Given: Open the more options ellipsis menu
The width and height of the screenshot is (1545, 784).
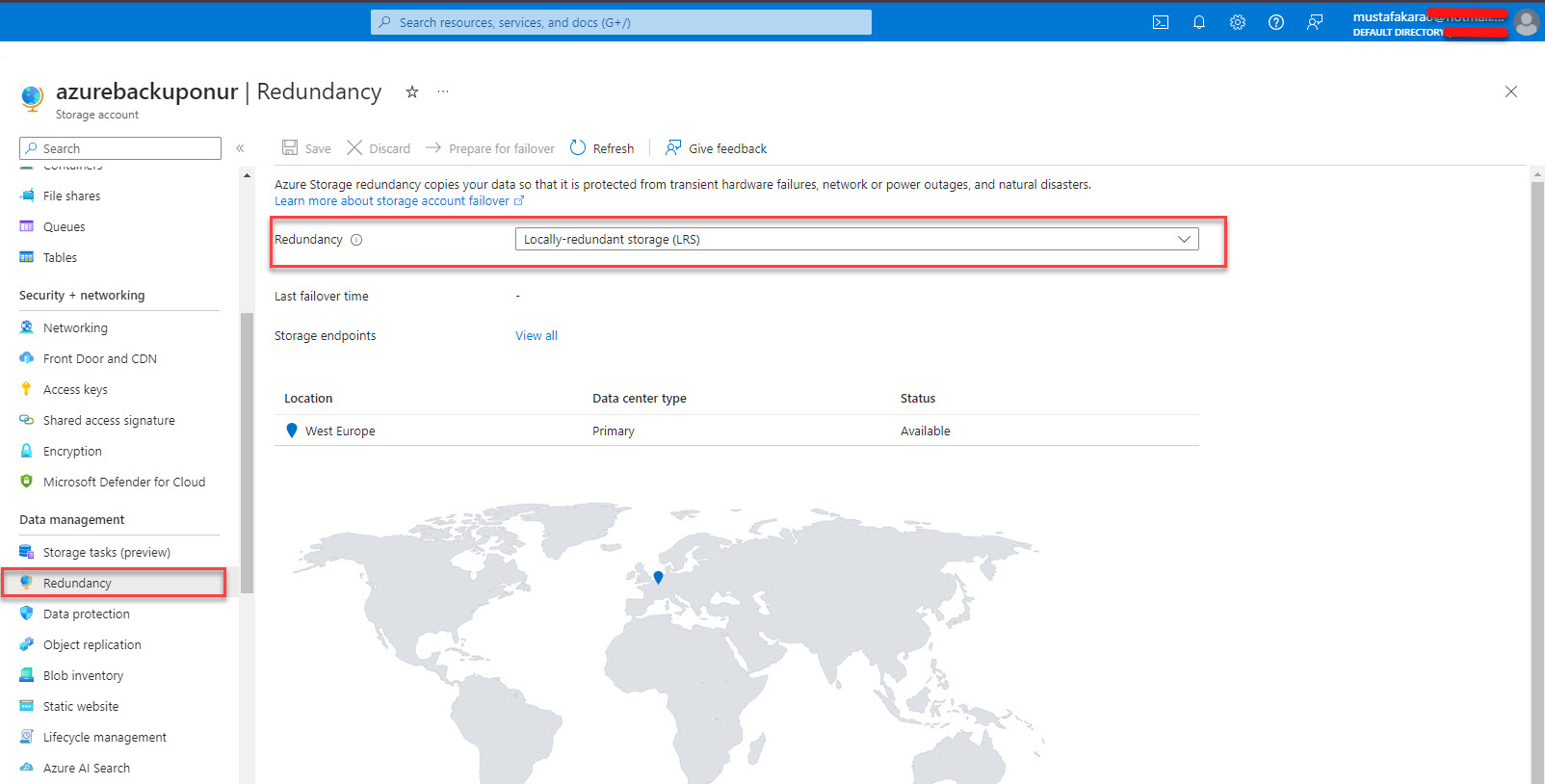Looking at the screenshot, I should [x=443, y=91].
